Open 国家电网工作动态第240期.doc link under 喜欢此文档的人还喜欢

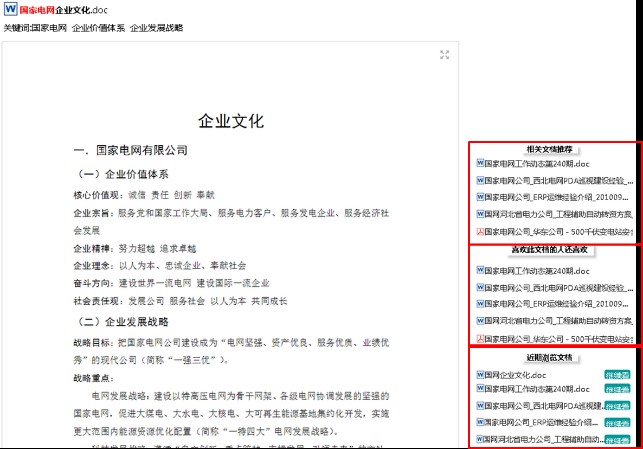[x=537, y=271]
